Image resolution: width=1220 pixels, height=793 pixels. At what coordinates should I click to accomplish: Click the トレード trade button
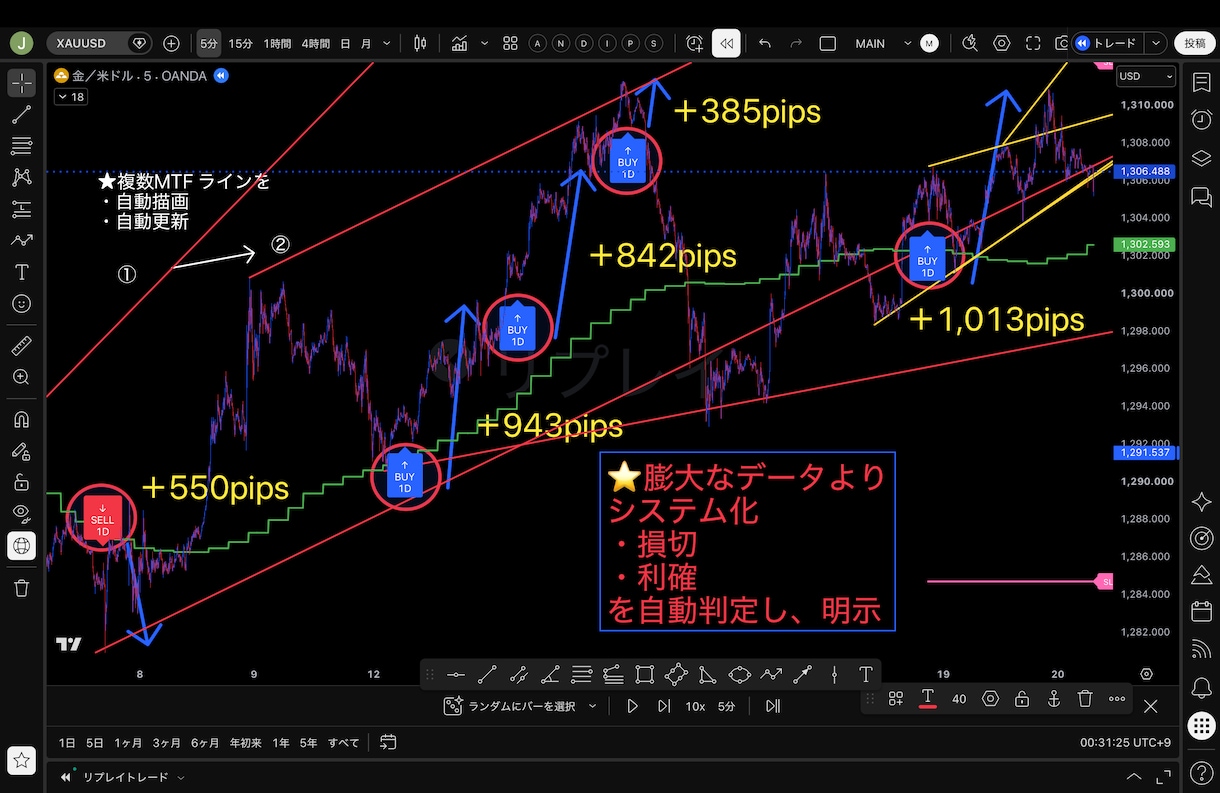point(1106,43)
